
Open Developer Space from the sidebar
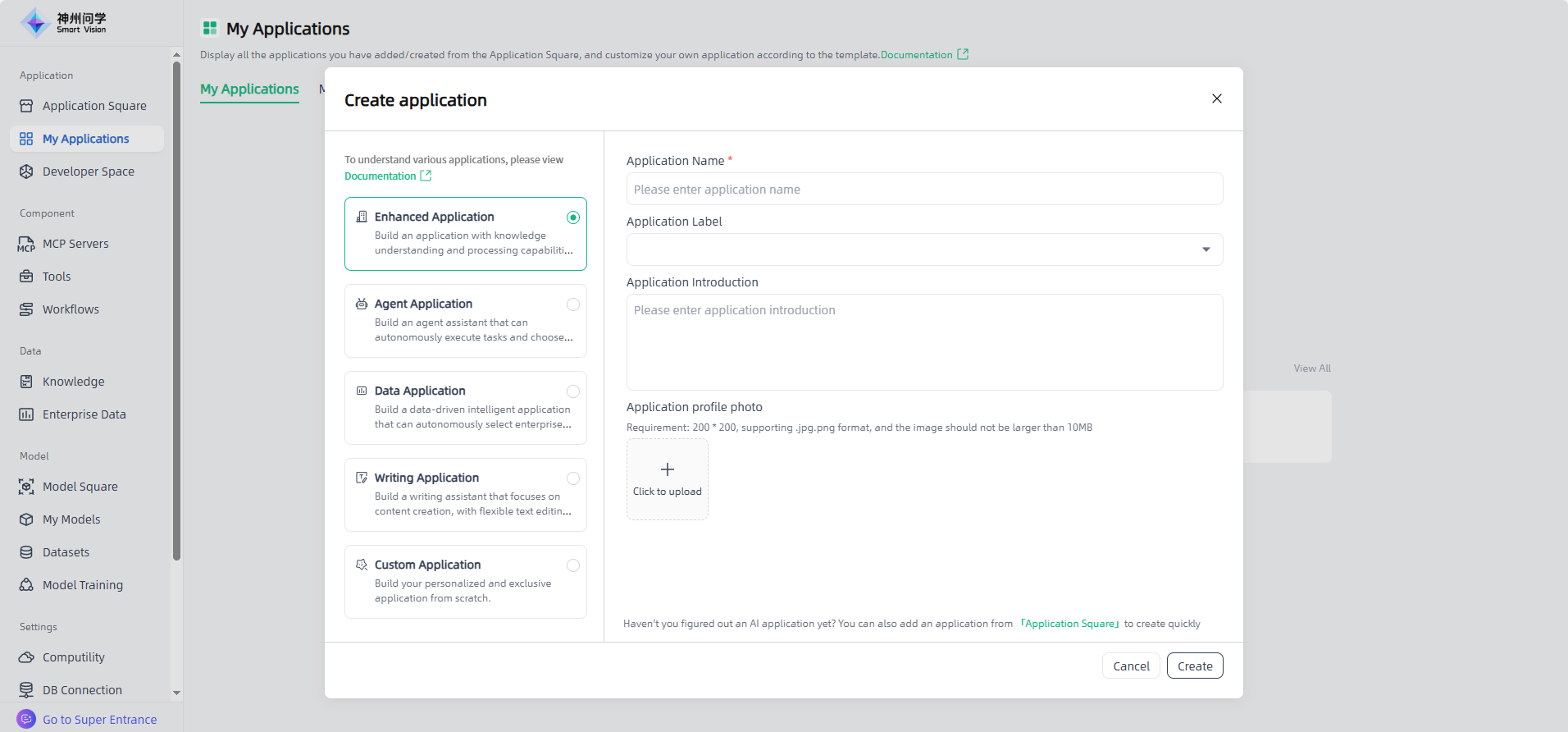pos(88,172)
